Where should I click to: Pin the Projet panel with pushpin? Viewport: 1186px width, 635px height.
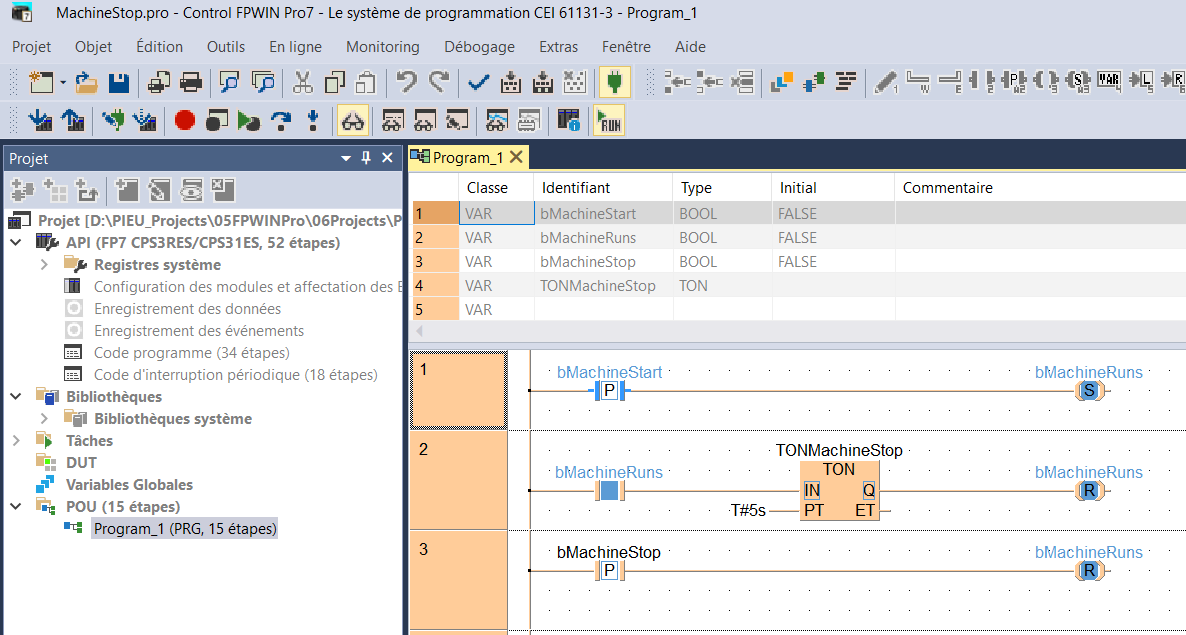point(366,158)
